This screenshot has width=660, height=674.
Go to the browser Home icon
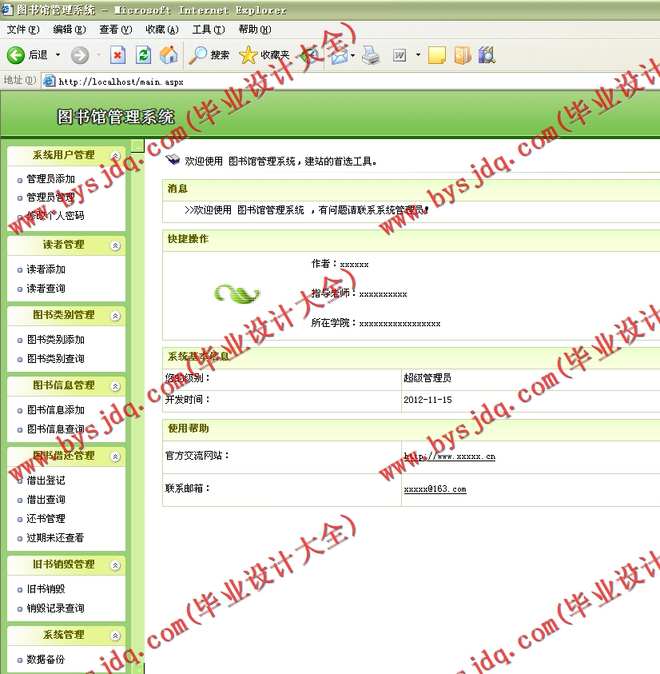pos(169,55)
